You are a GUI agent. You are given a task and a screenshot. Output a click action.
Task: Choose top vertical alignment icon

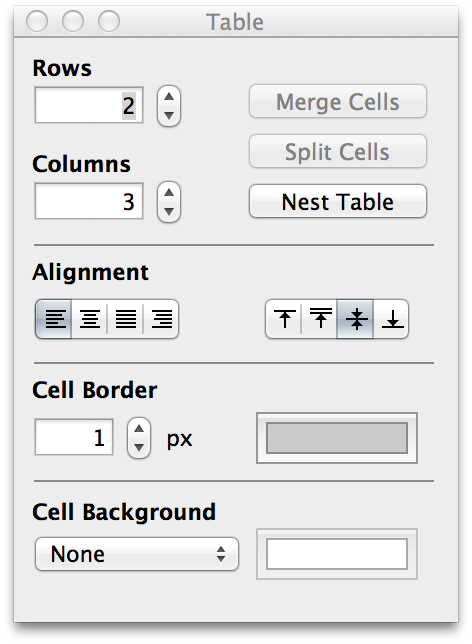click(284, 319)
